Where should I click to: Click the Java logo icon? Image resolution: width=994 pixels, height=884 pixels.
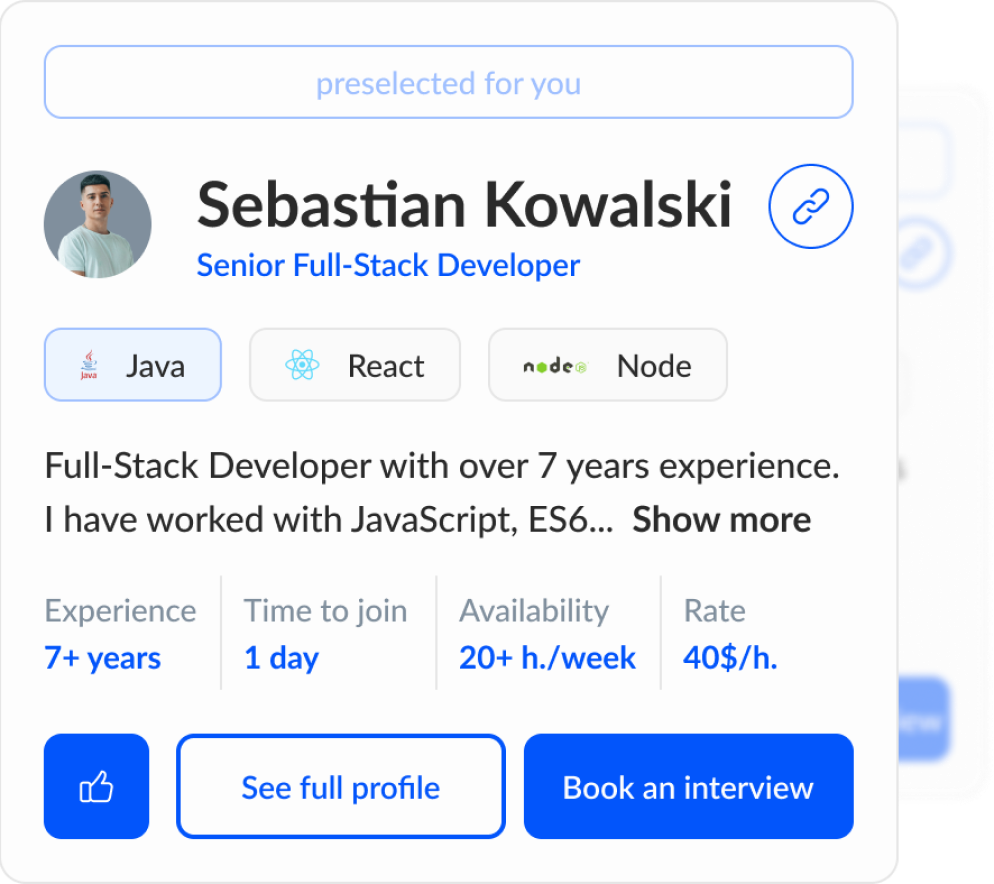89,366
